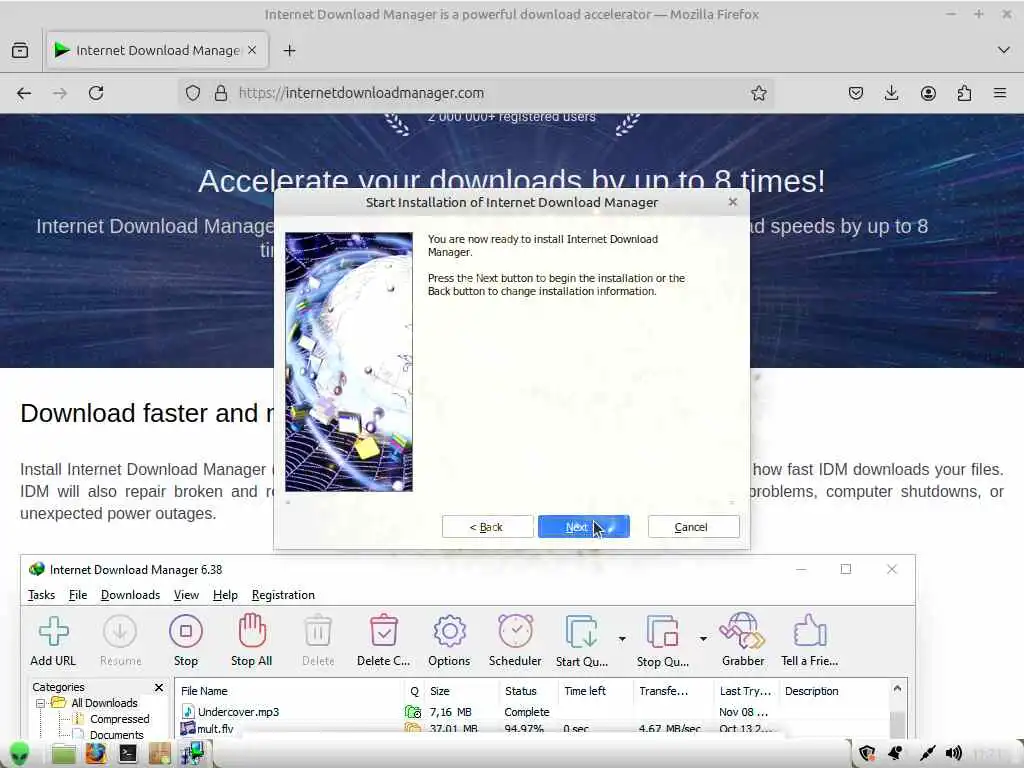The image size is (1024, 768).
Task: Select All Downloads category
Action: (104, 703)
